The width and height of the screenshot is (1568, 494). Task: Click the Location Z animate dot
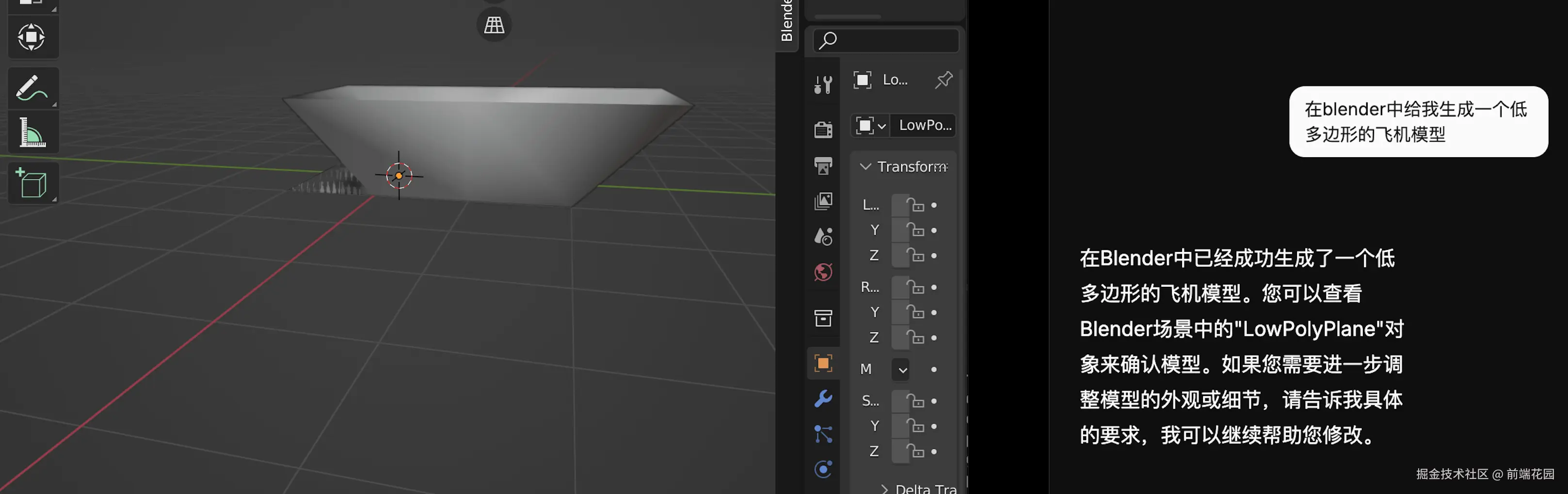(934, 256)
